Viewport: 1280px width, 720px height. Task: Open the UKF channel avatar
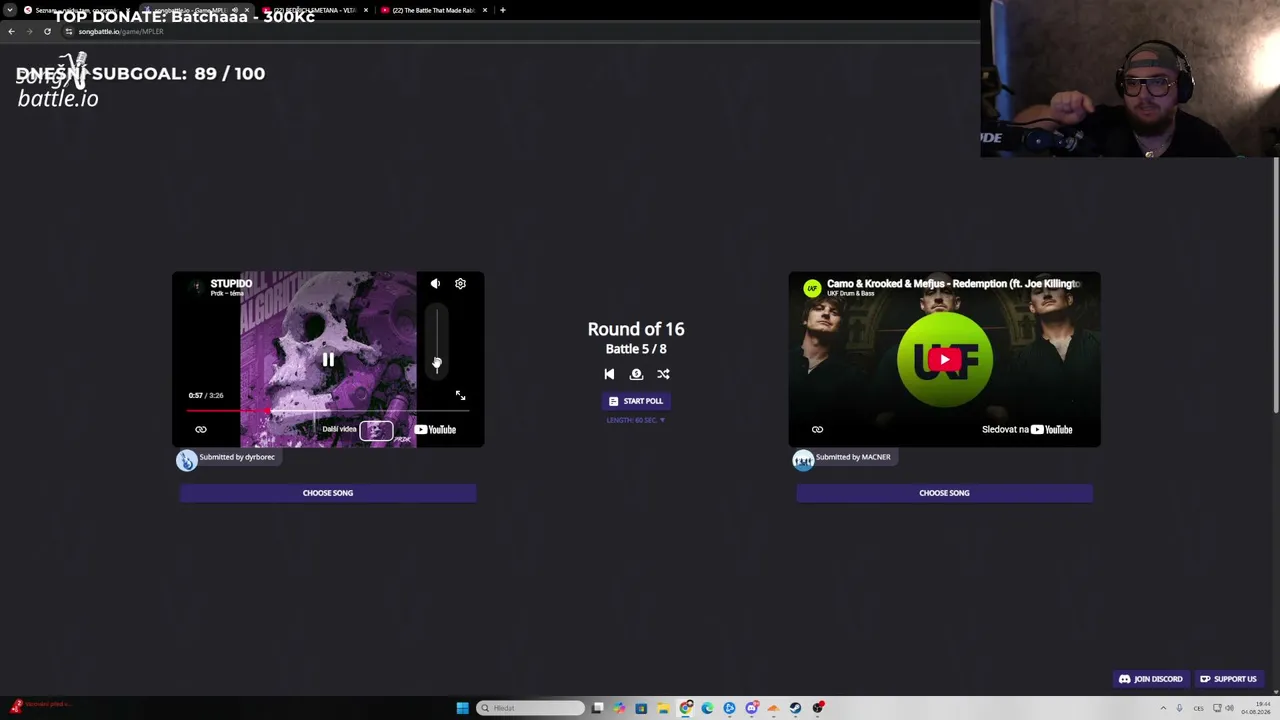(812, 288)
